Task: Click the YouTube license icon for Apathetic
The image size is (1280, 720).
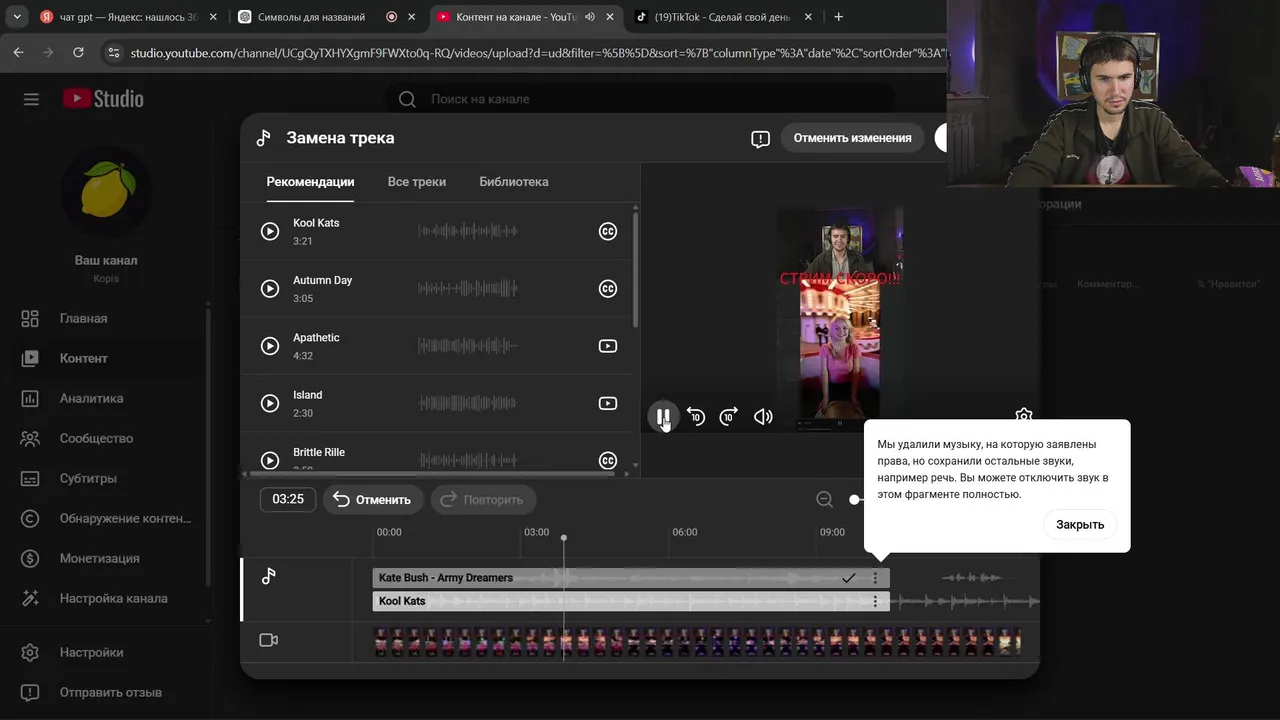Action: click(607, 346)
